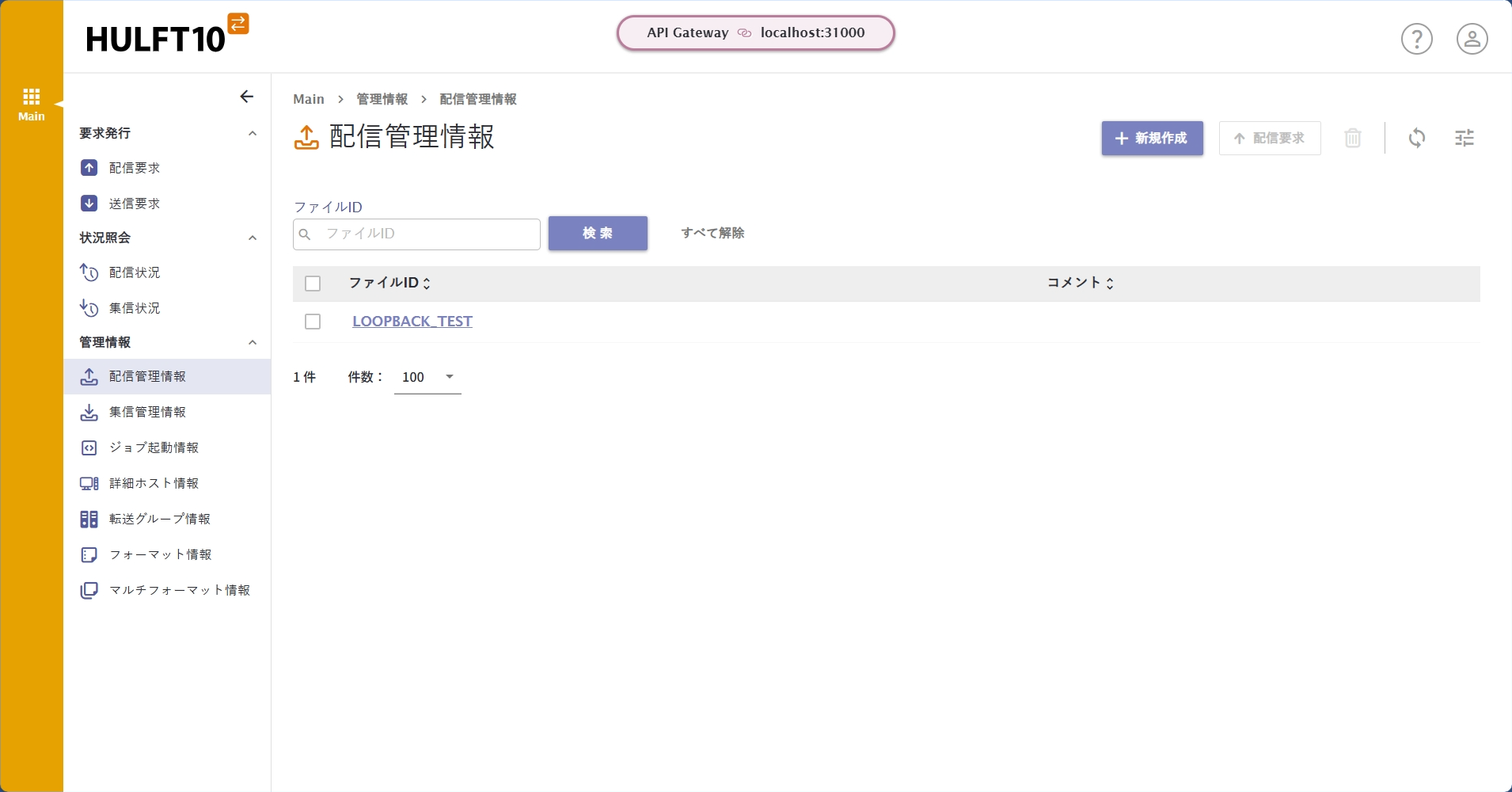Open the column settings icon on toolbar

pyautogui.click(x=1465, y=138)
